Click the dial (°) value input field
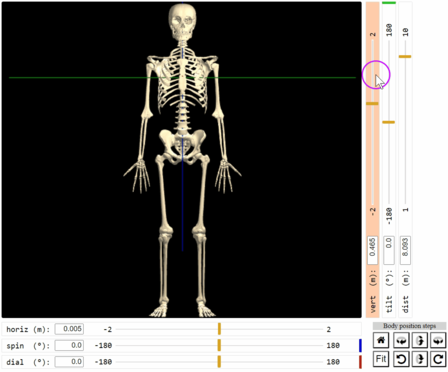Screen dimensions: 448x372 [x=69, y=362]
